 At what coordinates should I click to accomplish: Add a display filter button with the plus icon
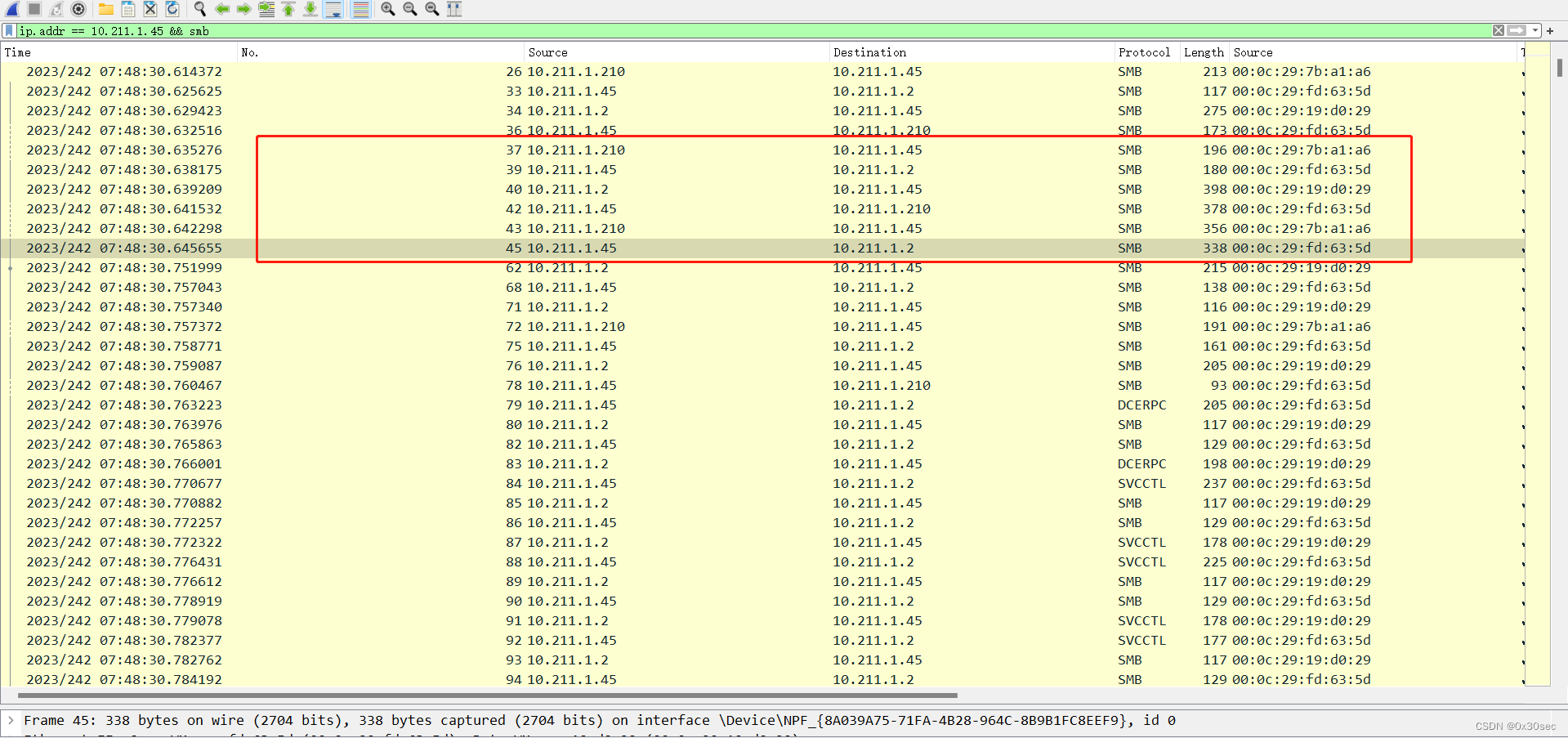[x=1550, y=30]
